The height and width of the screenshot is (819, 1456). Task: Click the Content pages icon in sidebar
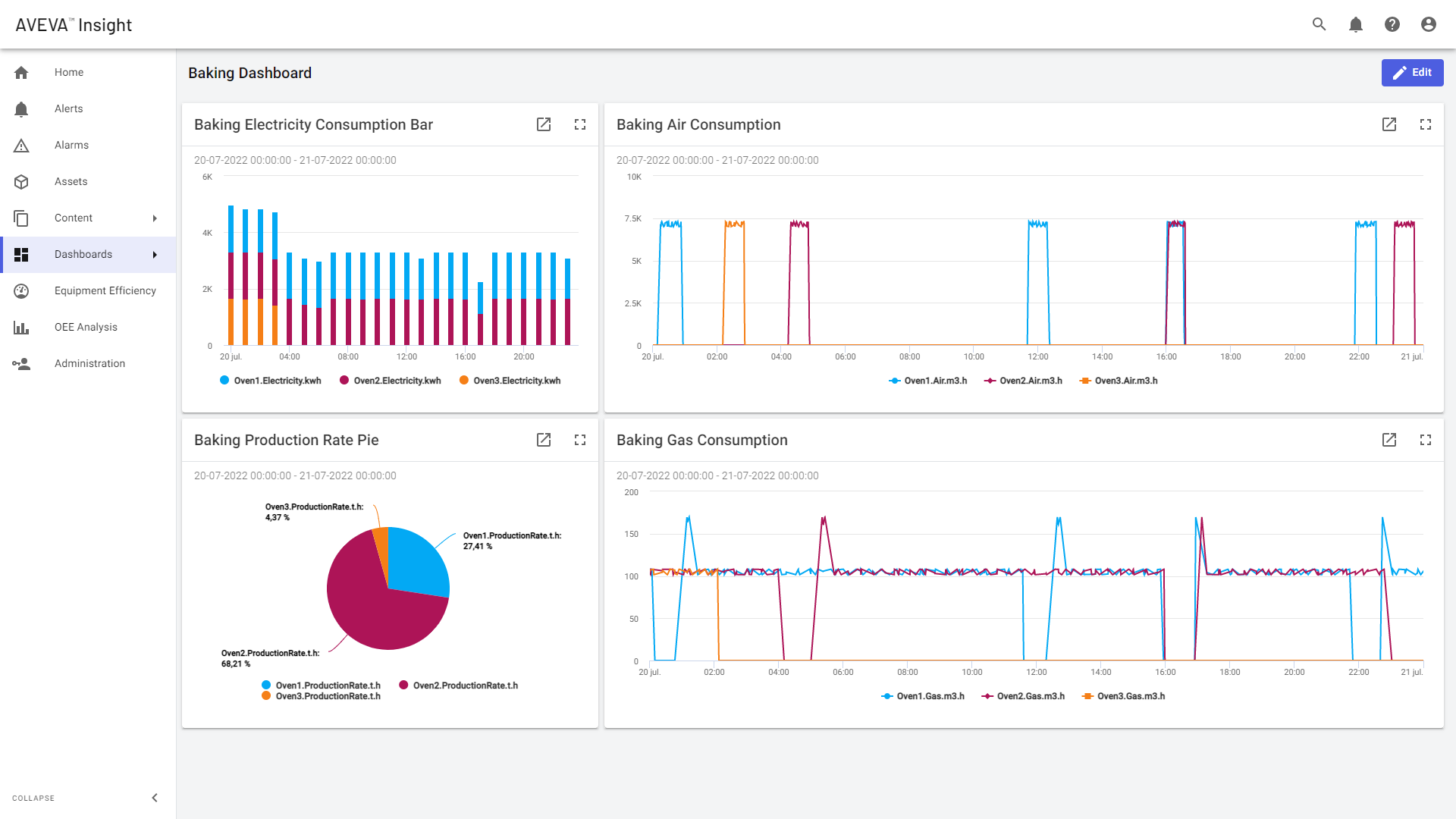pos(21,218)
